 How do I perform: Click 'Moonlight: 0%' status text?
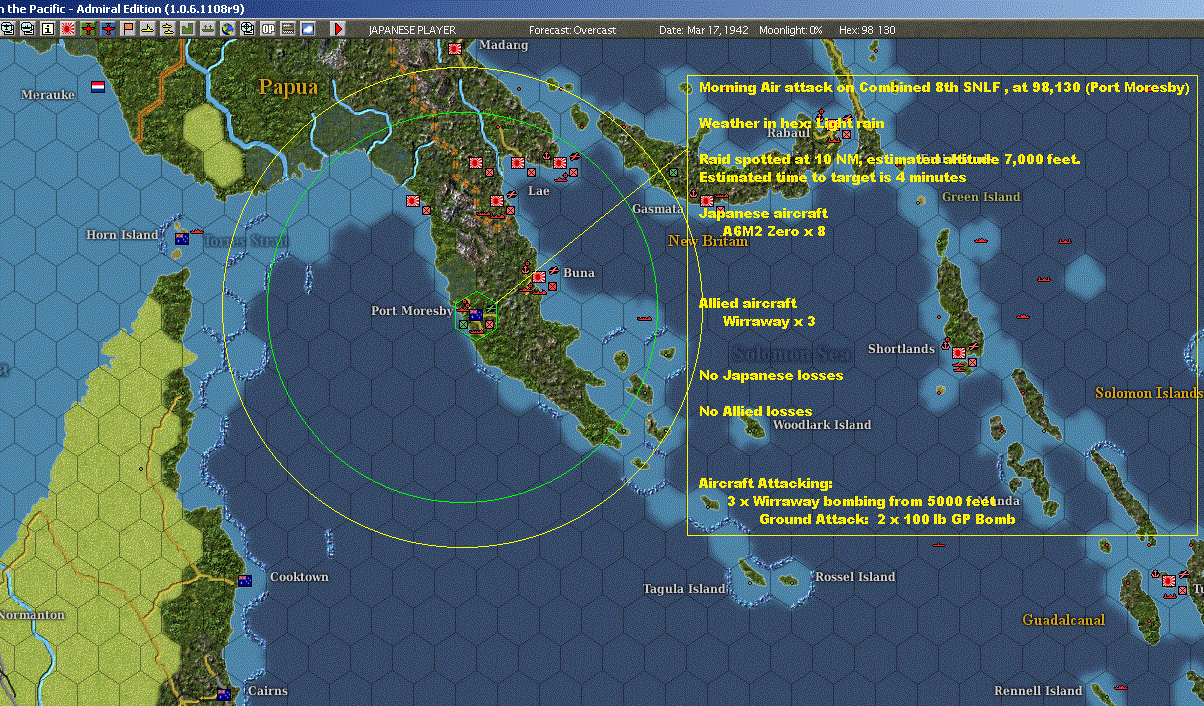pyautogui.click(x=790, y=30)
